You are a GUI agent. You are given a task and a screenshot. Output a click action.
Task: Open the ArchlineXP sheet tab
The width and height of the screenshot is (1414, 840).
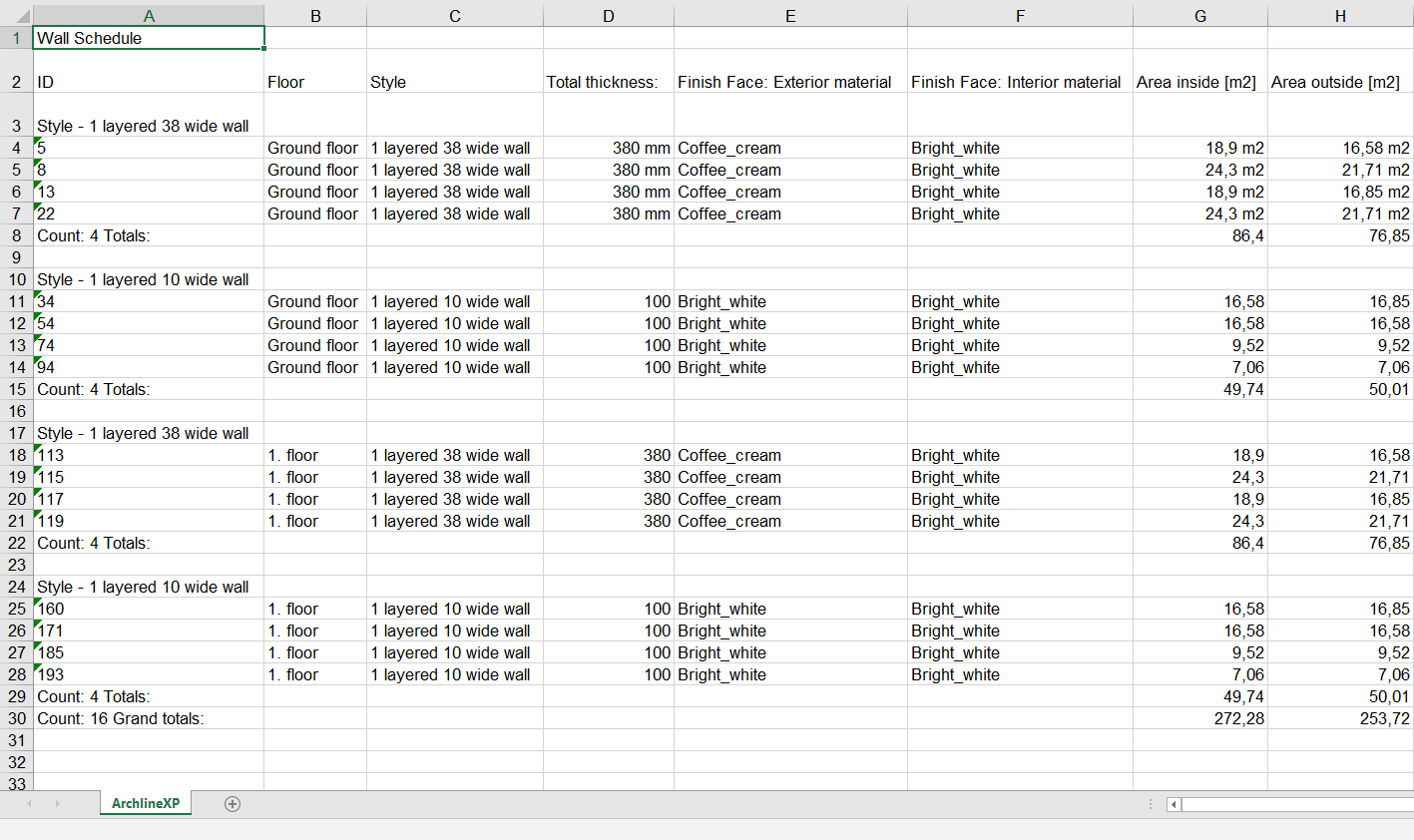(x=146, y=804)
